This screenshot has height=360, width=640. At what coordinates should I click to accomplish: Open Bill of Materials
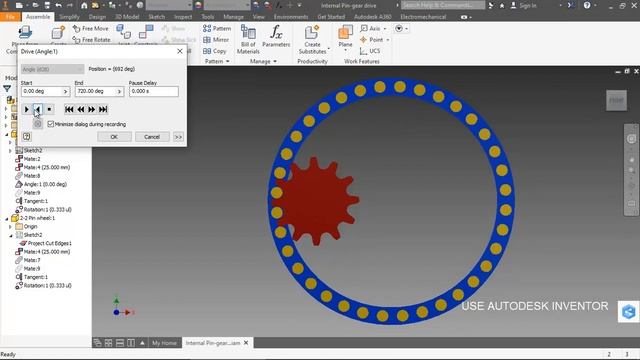tap(248, 40)
